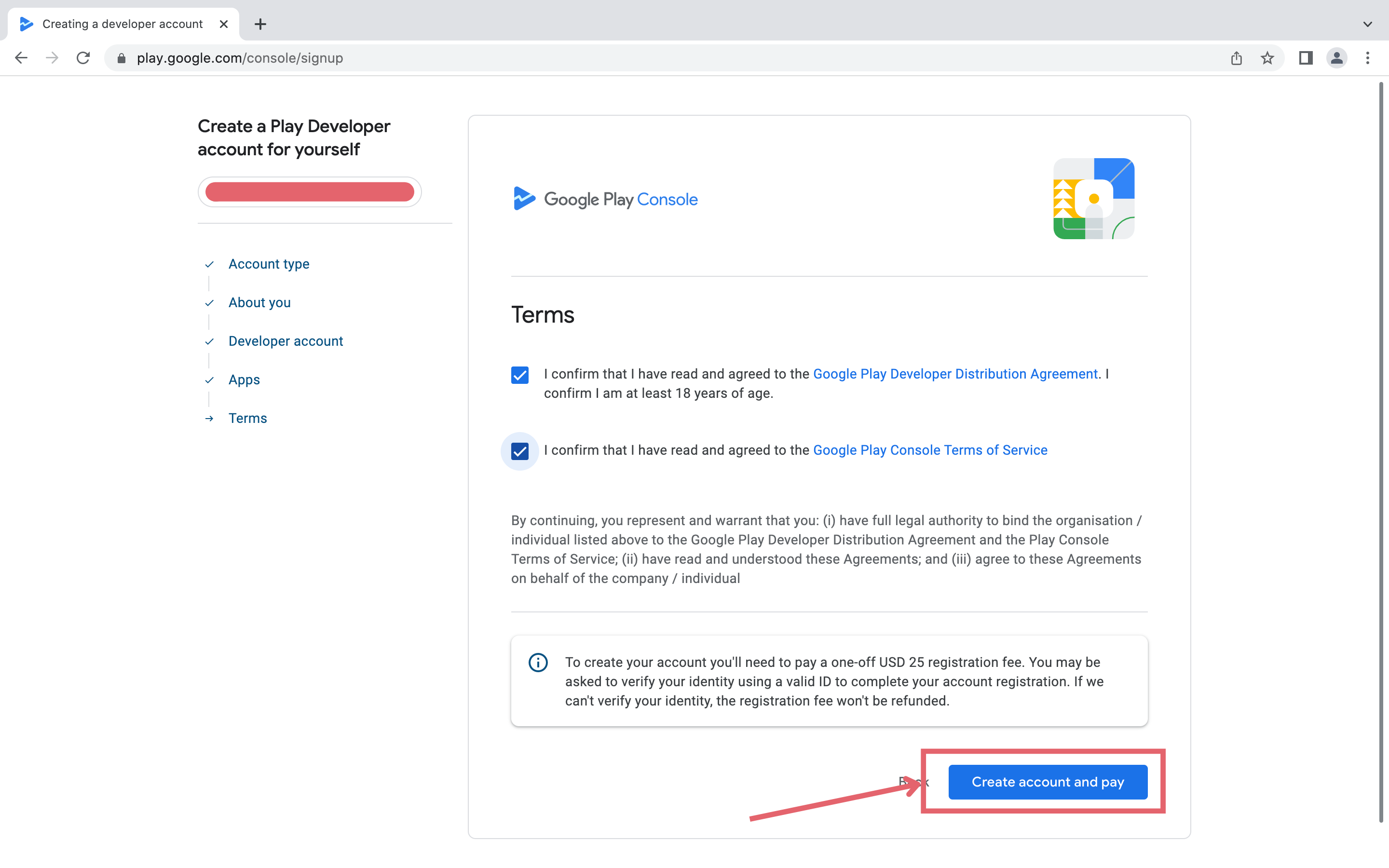This screenshot has width=1389, height=868.
Task: Untick the Developer Distribution Agreement checkbox
Action: tap(520, 375)
